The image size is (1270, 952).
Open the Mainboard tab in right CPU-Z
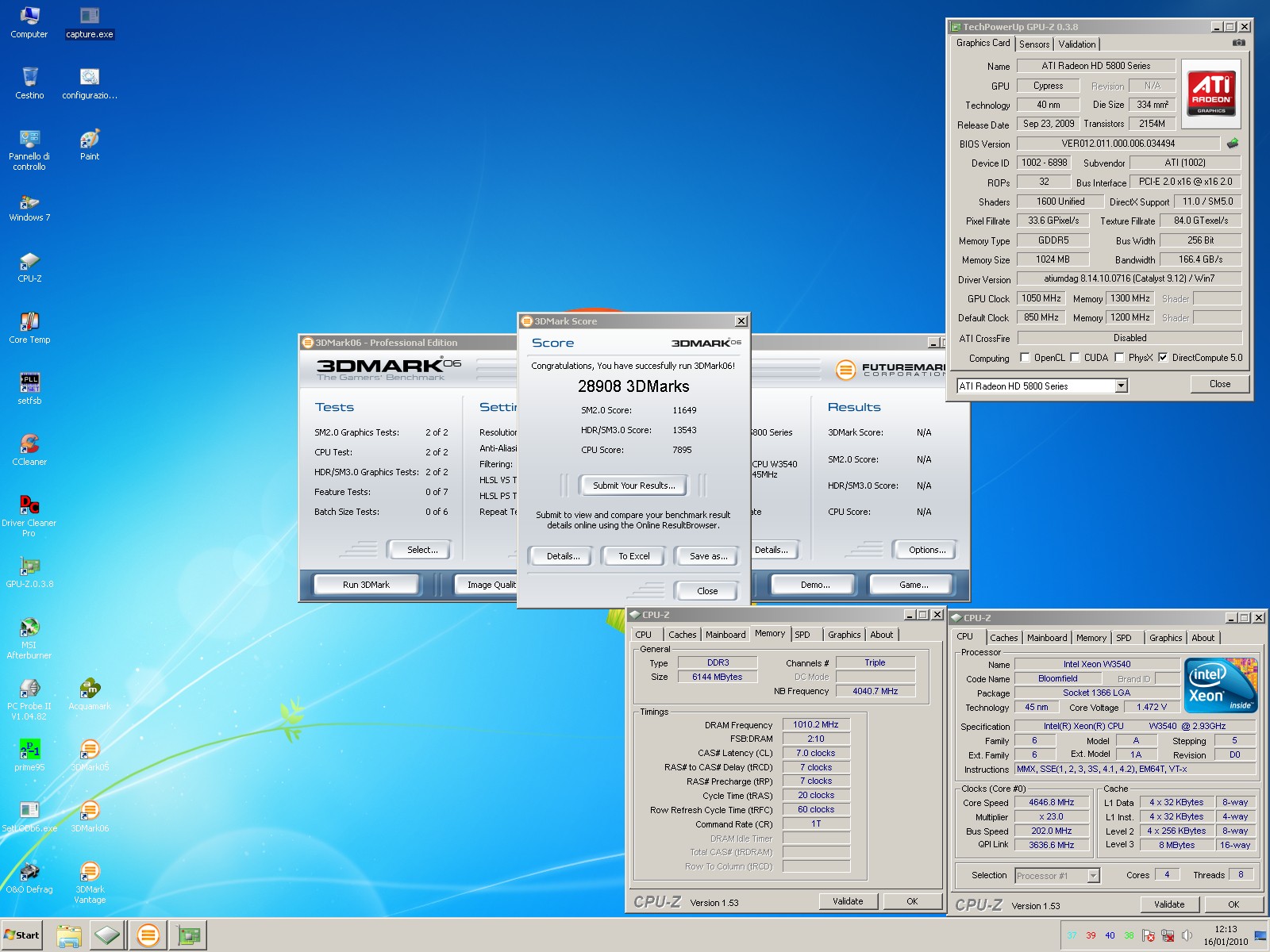[1047, 638]
